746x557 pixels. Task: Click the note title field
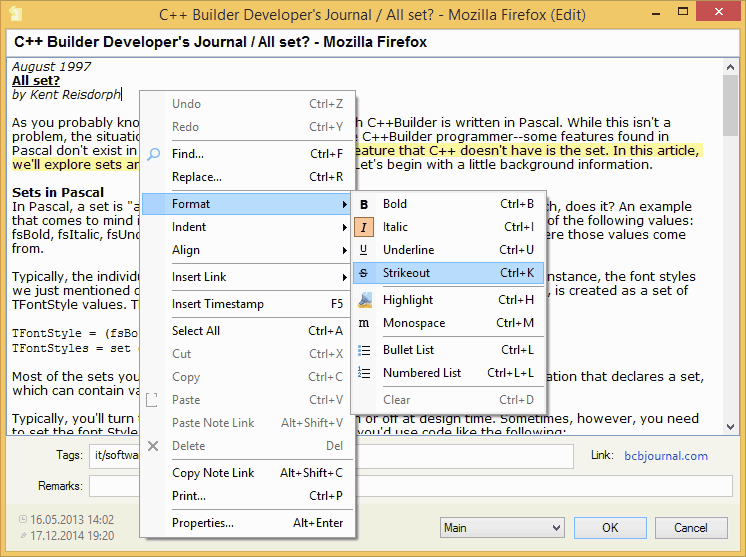point(373,42)
